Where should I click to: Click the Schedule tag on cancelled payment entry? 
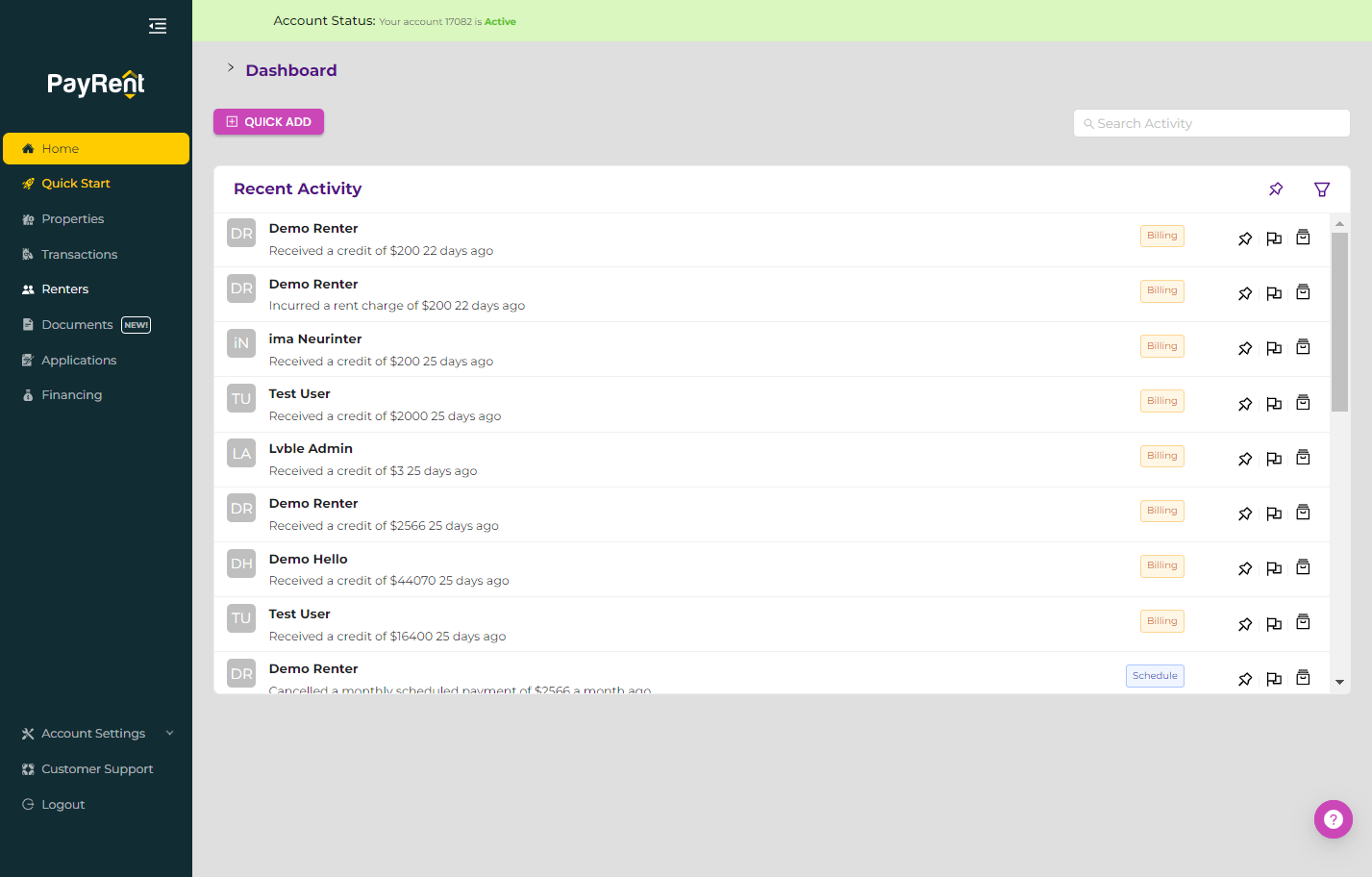[x=1155, y=676]
